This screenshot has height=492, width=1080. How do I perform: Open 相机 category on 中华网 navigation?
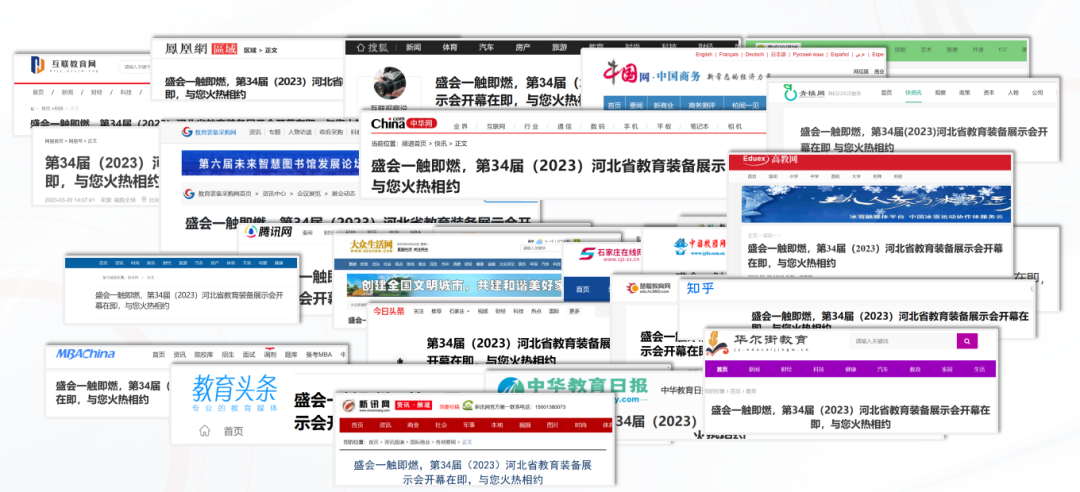pos(735,127)
